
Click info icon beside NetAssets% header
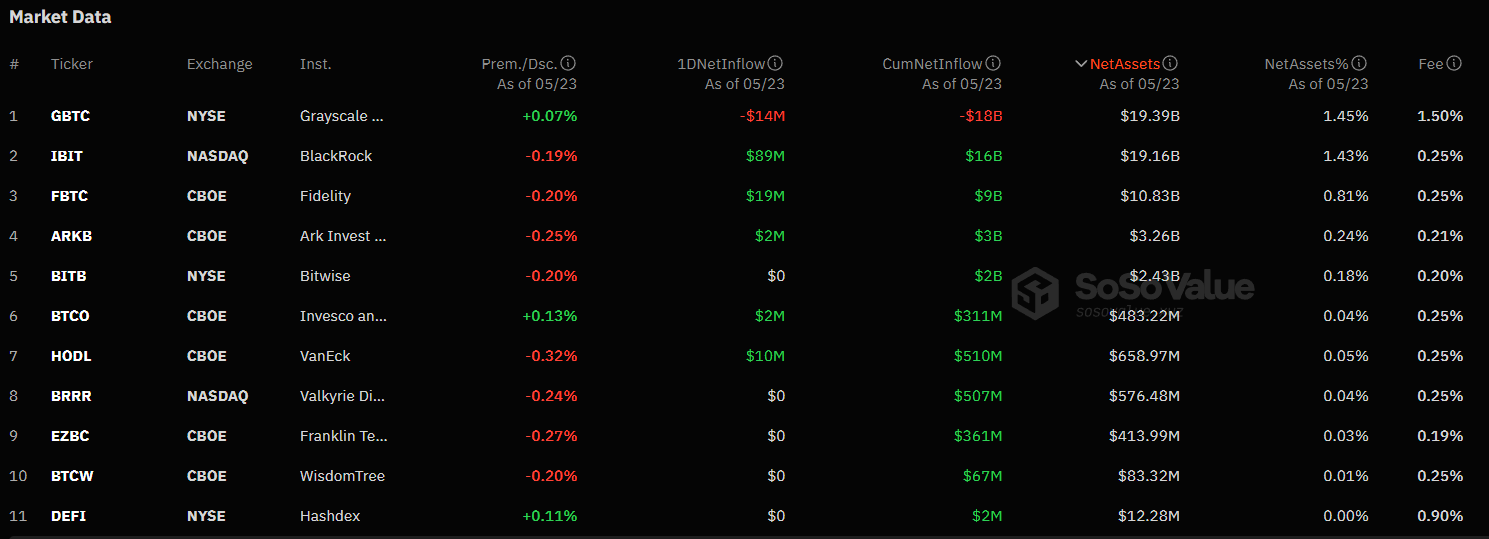point(1360,64)
